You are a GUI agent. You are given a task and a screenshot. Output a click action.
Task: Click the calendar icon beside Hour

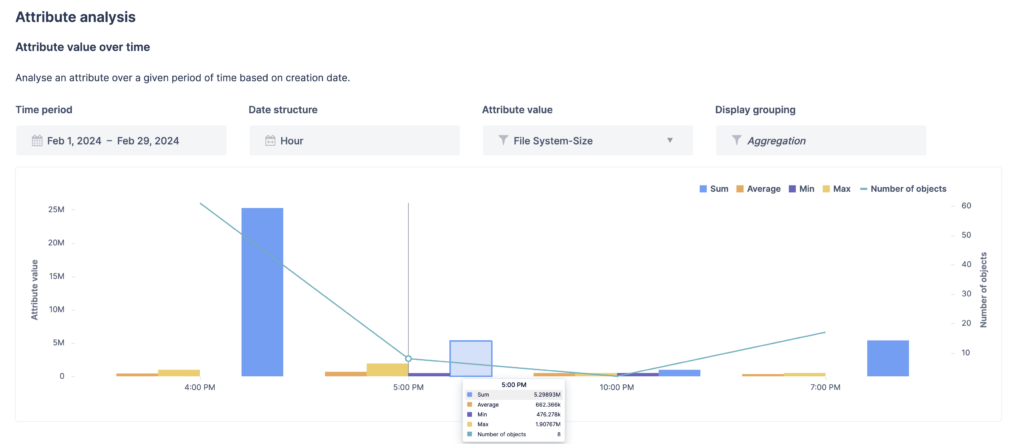click(270, 141)
